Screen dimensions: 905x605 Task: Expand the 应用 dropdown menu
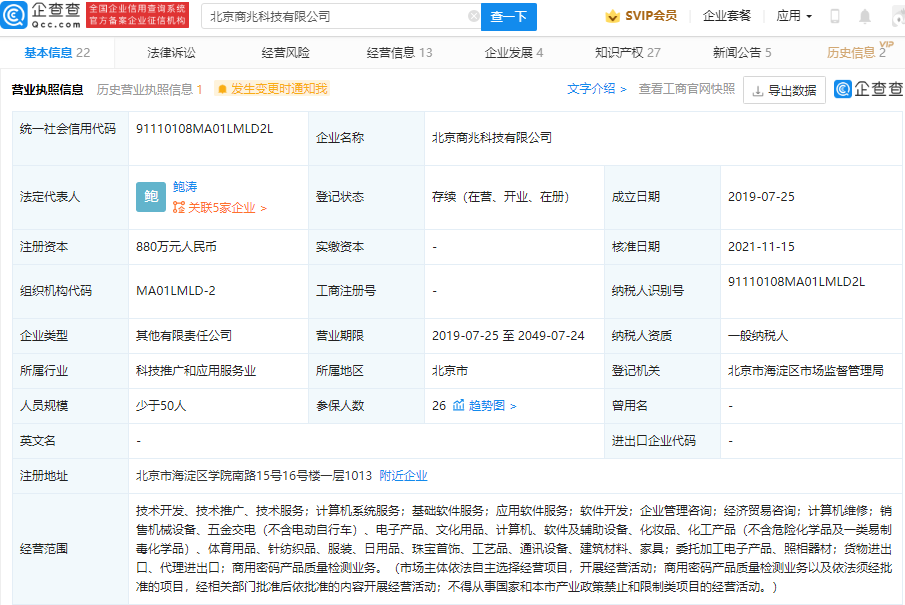(794, 16)
